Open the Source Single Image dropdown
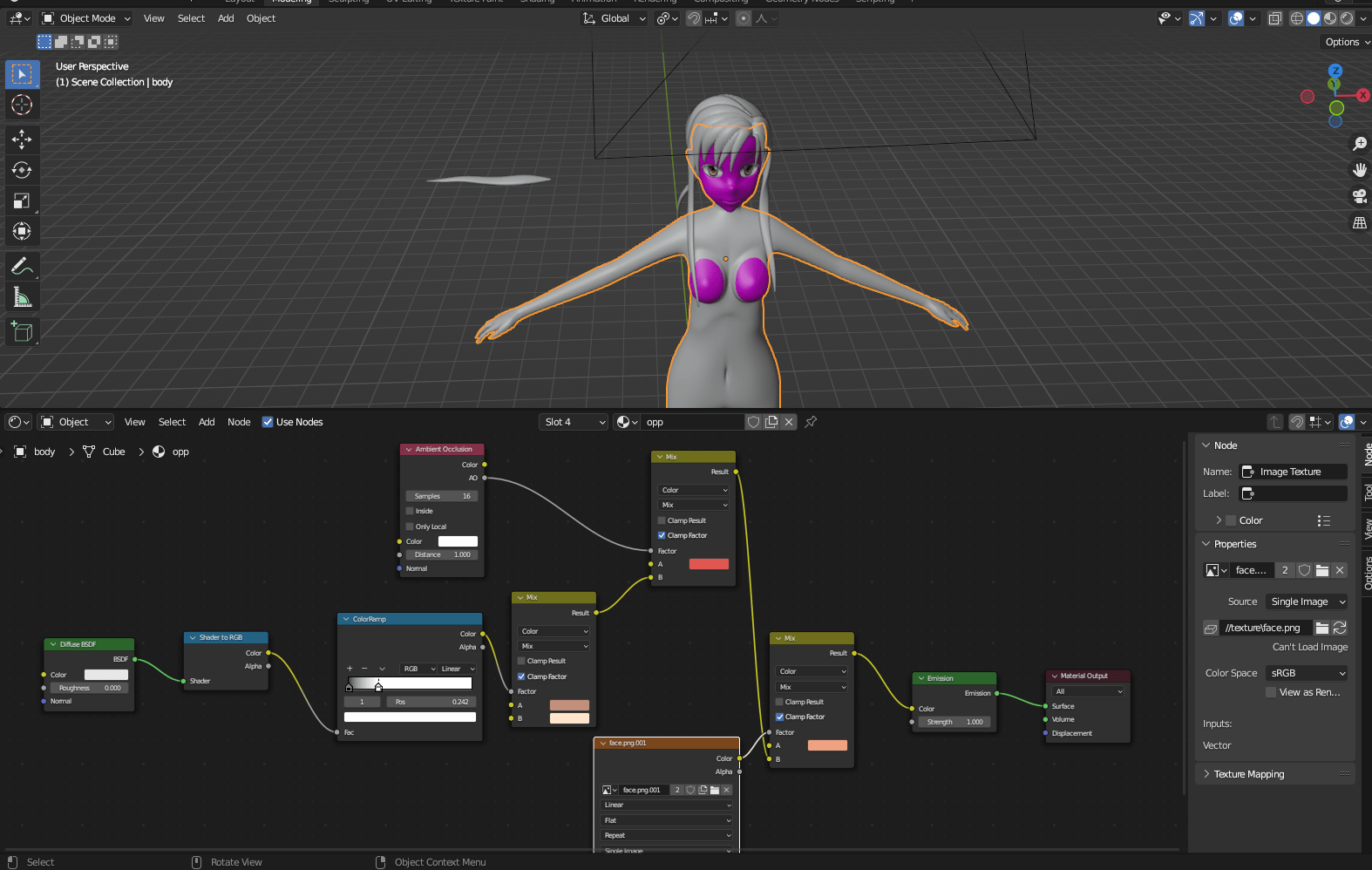The height and width of the screenshot is (870, 1372). coord(1307,602)
